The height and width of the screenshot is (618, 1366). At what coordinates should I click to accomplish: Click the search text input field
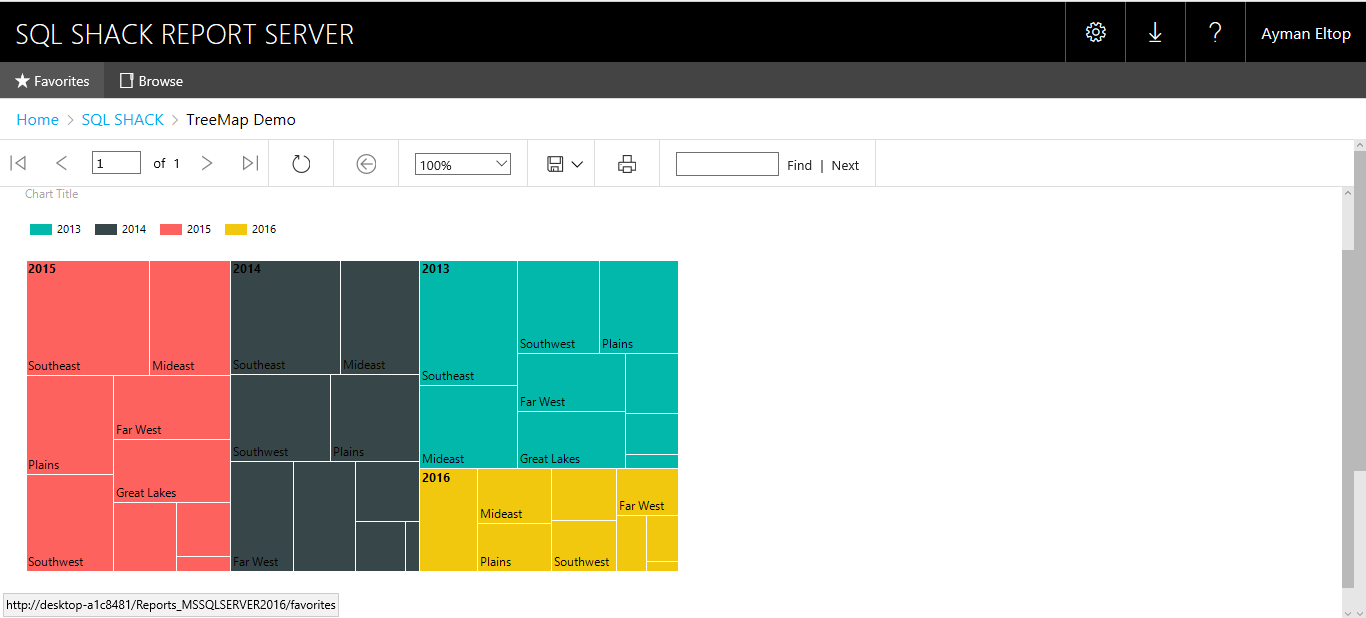pyautogui.click(x=727, y=164)
